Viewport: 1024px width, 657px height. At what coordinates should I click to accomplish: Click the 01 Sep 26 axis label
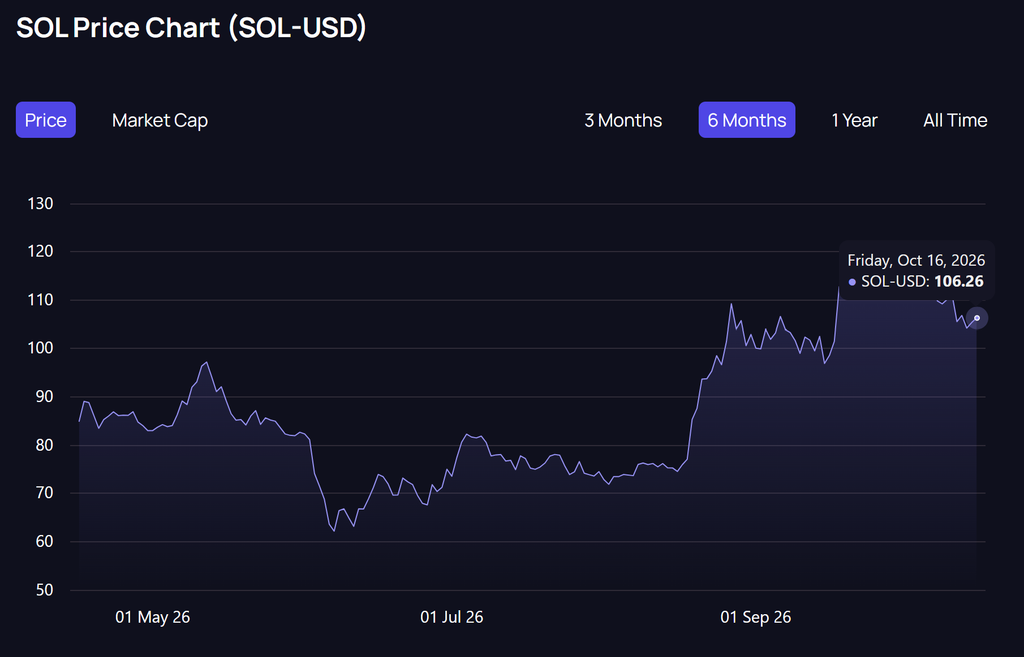point(756,617)
